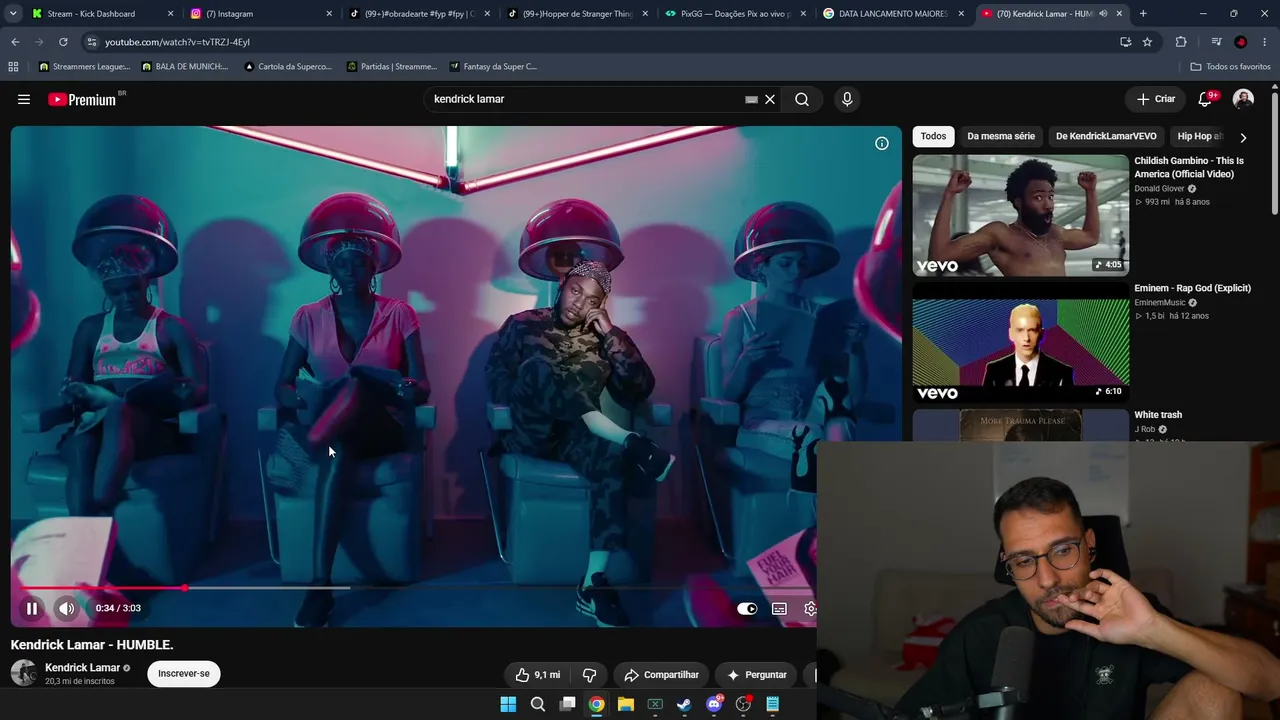Open the Chrome apps grid shortcut

pyautogui.click(x=13, y=67)
